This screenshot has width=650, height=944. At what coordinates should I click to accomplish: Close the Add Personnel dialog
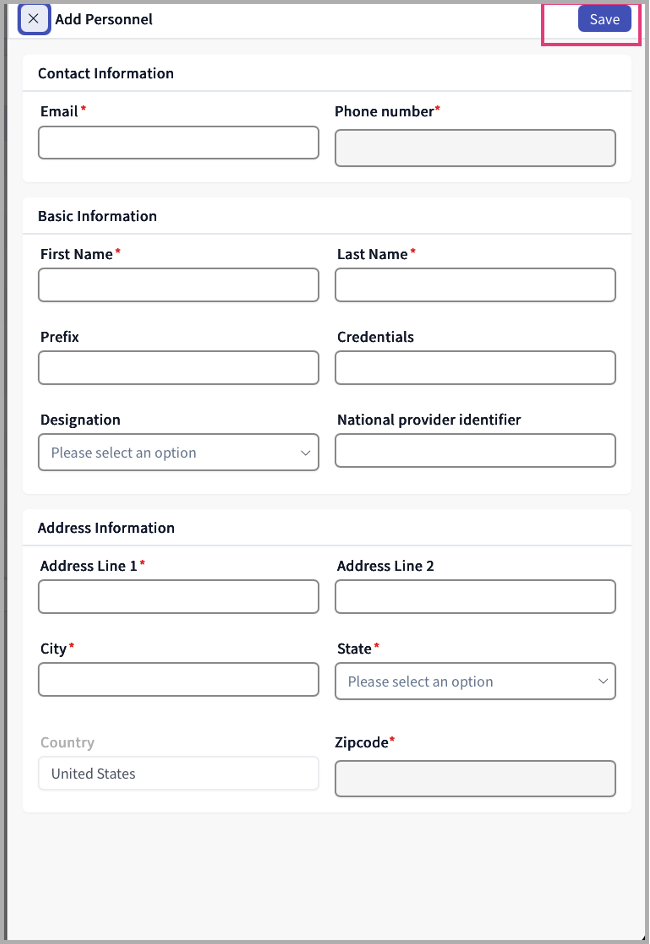34,19
